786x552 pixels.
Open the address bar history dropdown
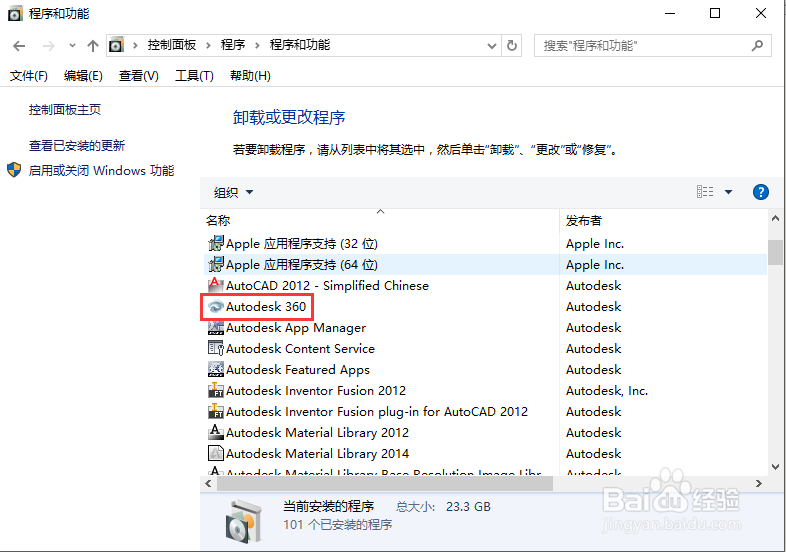pos(492,46)
